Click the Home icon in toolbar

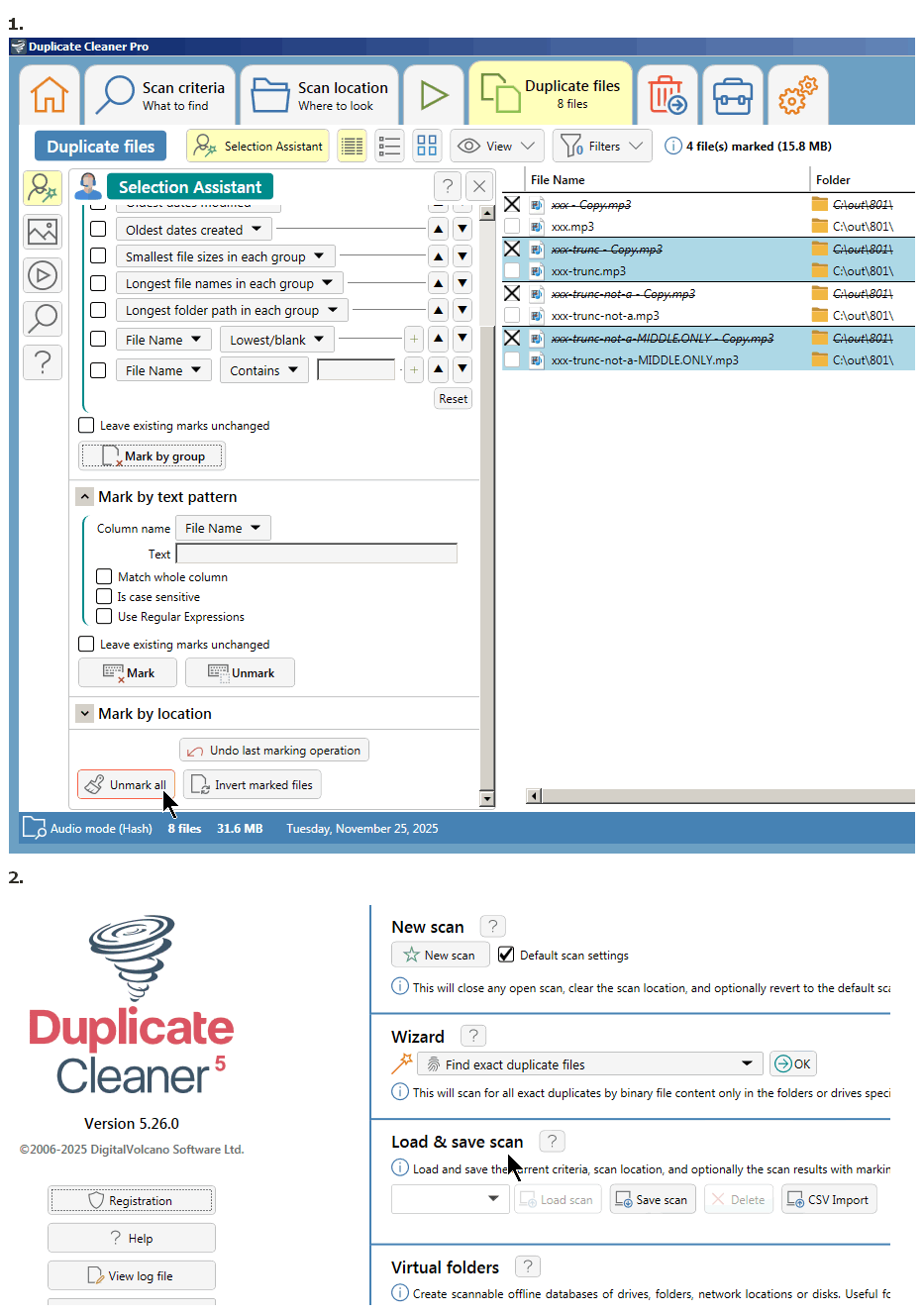click(x=49, y=96)
